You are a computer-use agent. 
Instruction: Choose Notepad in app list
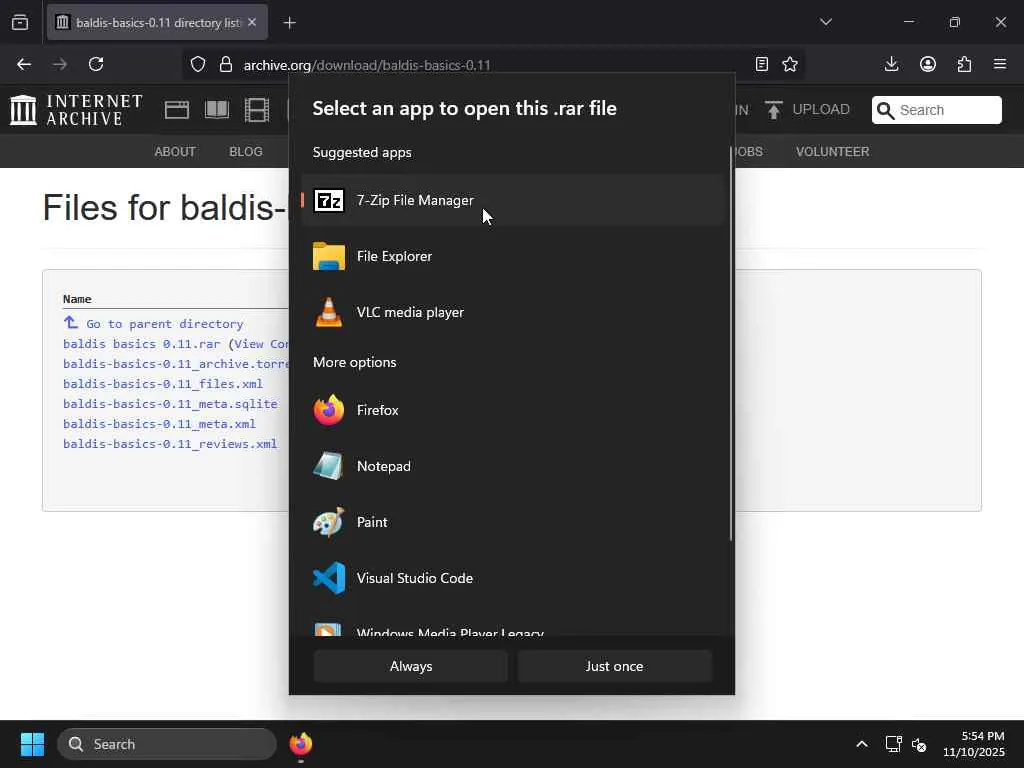point(513,466)
